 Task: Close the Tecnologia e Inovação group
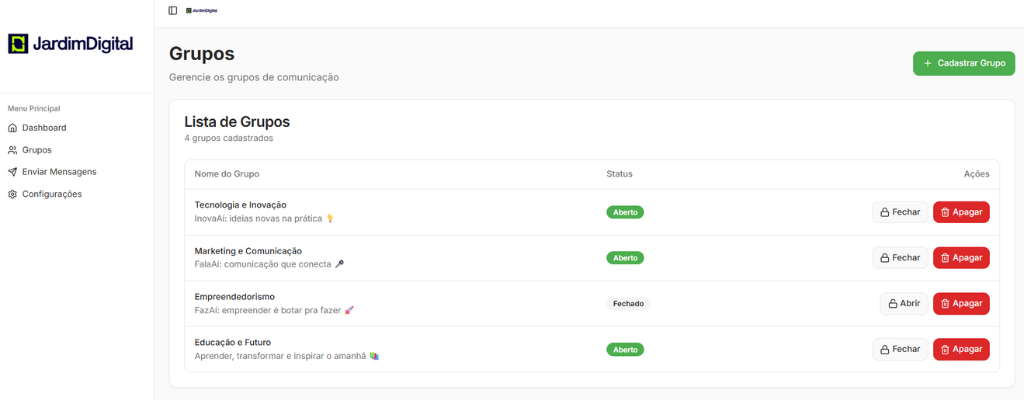click(900, 212)
